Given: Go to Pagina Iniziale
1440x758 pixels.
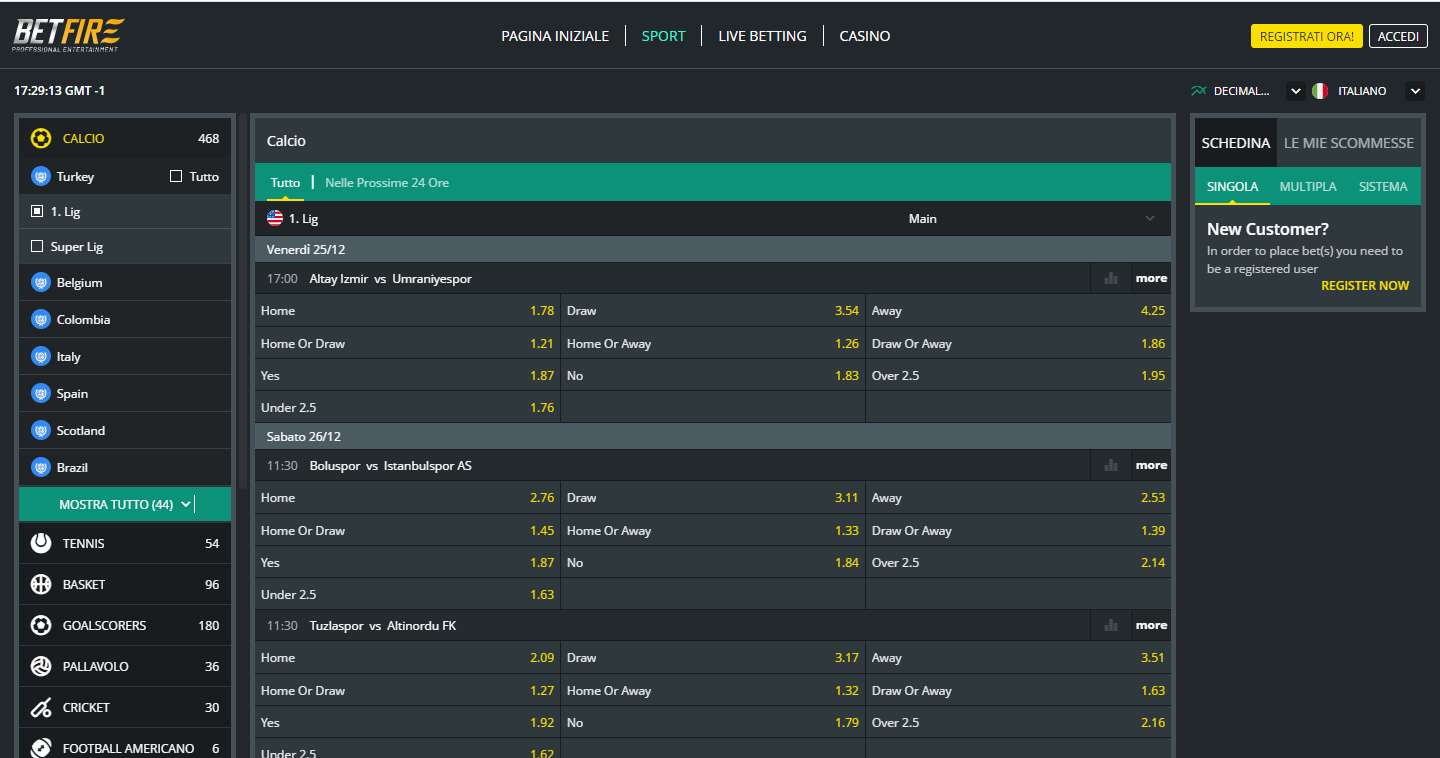Looking at the screenshot, I should tap(555, 36).
